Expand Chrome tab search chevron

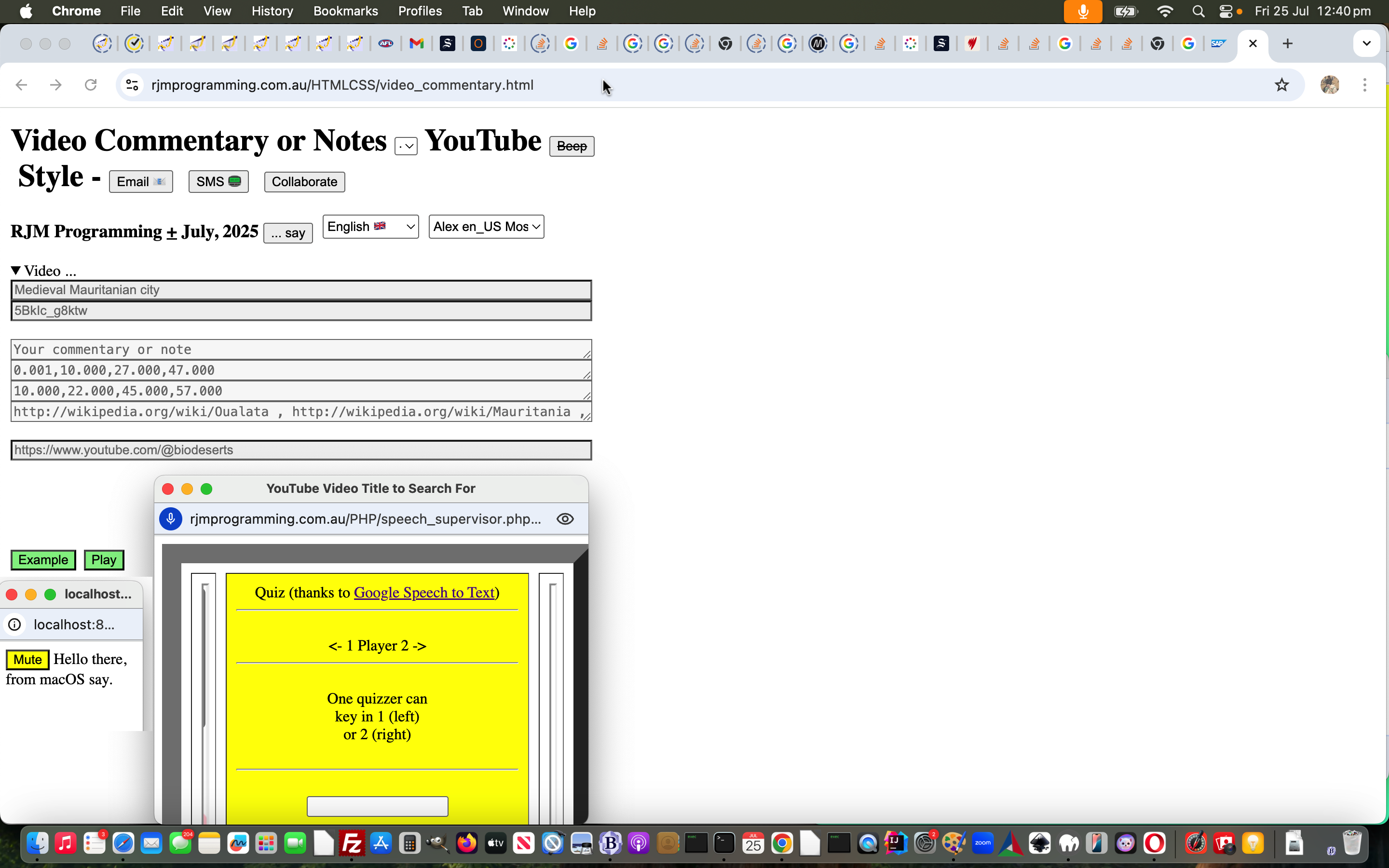[x=1367, y=43]
